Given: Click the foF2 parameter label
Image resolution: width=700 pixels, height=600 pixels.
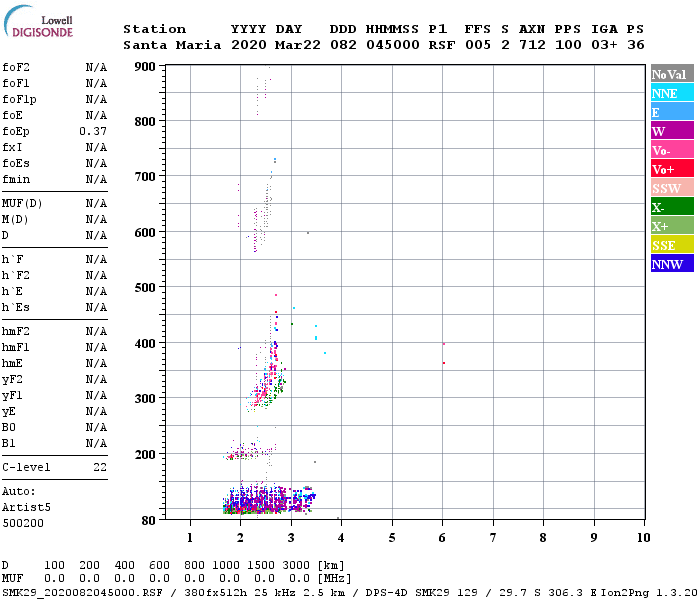Looking at the screenshot, I should 16,67.
